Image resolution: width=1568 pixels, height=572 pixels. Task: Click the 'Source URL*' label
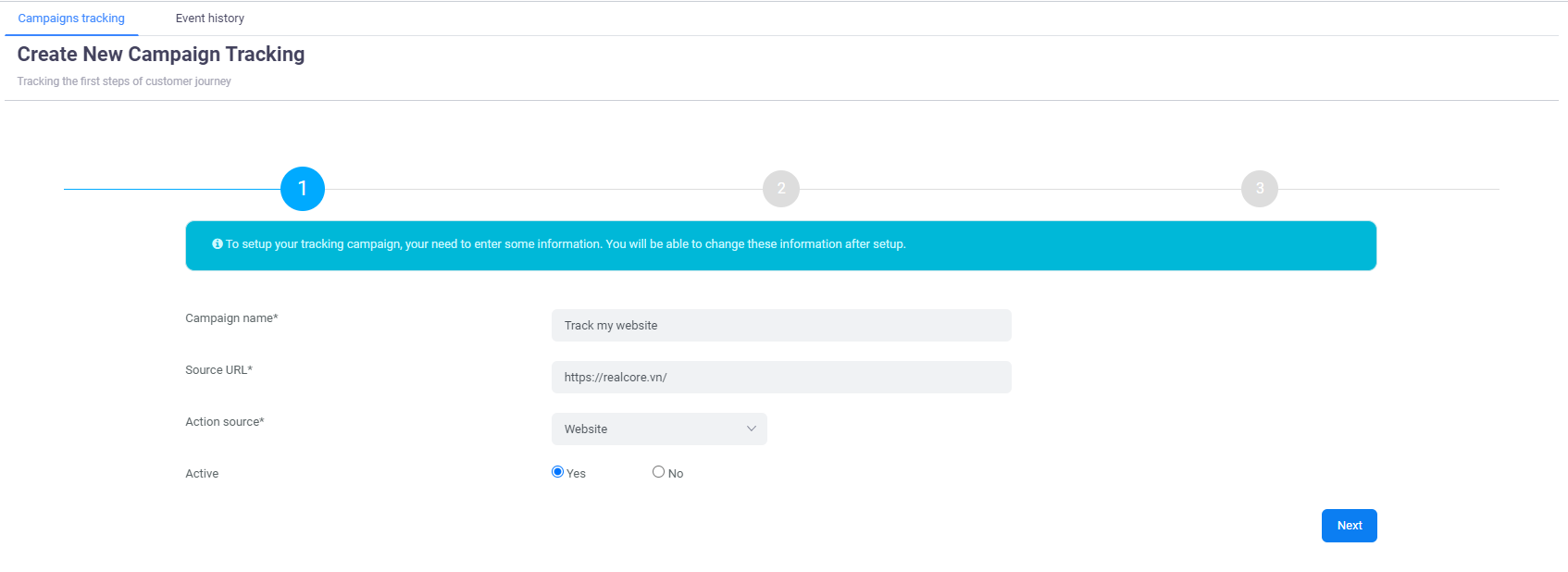pyautogui.click(x=218, y=370)
